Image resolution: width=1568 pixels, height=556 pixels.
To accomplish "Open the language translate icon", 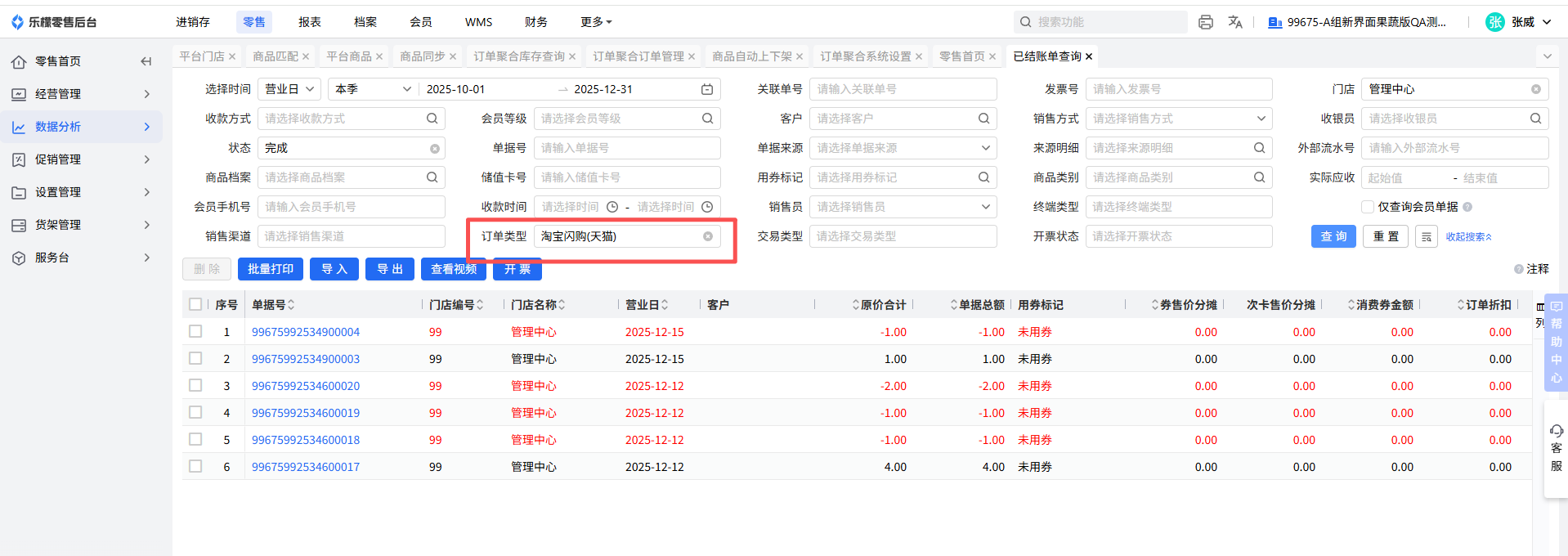I will 1235,22.
